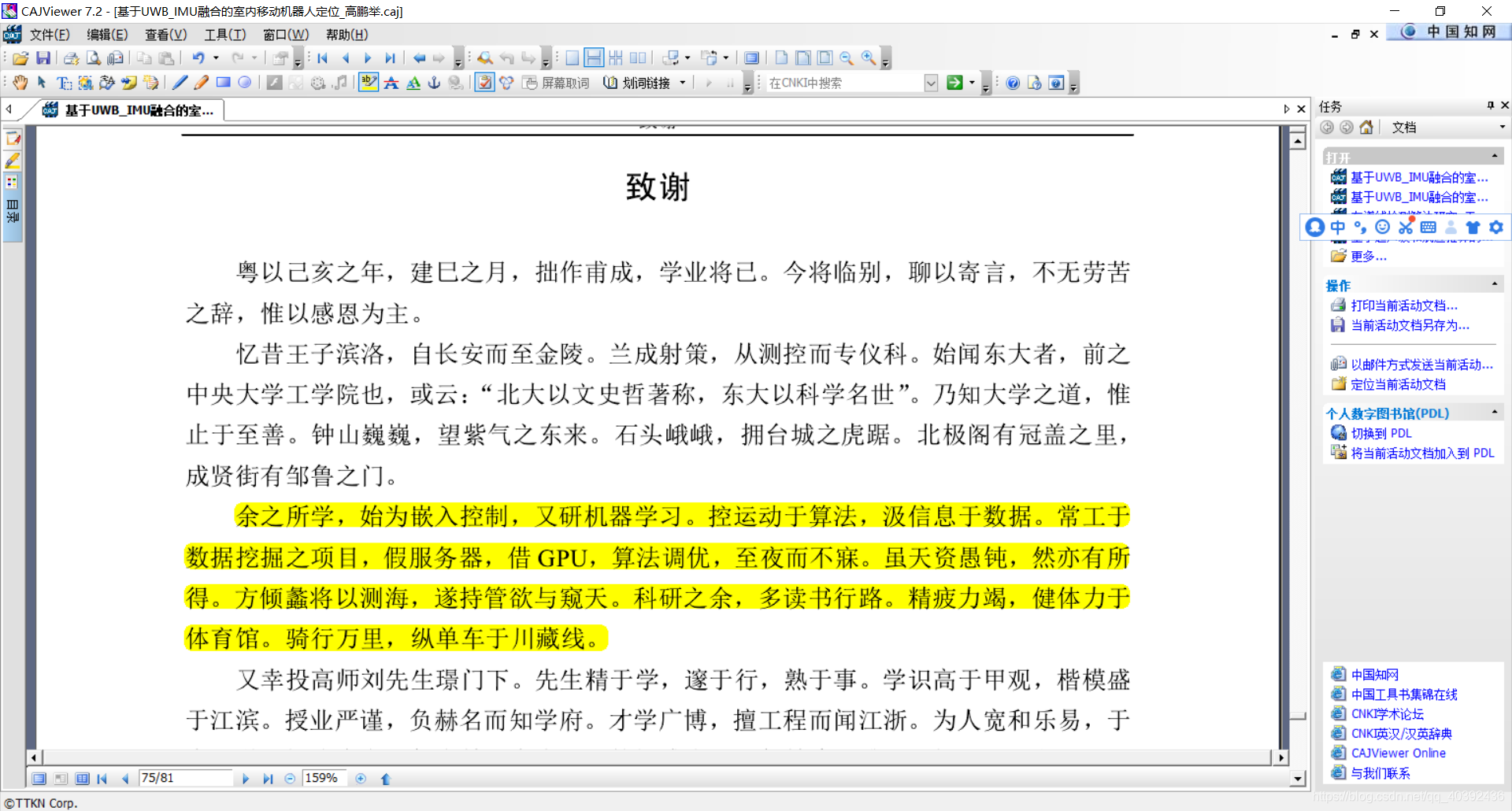Collapse the 操作 section

1495,283
